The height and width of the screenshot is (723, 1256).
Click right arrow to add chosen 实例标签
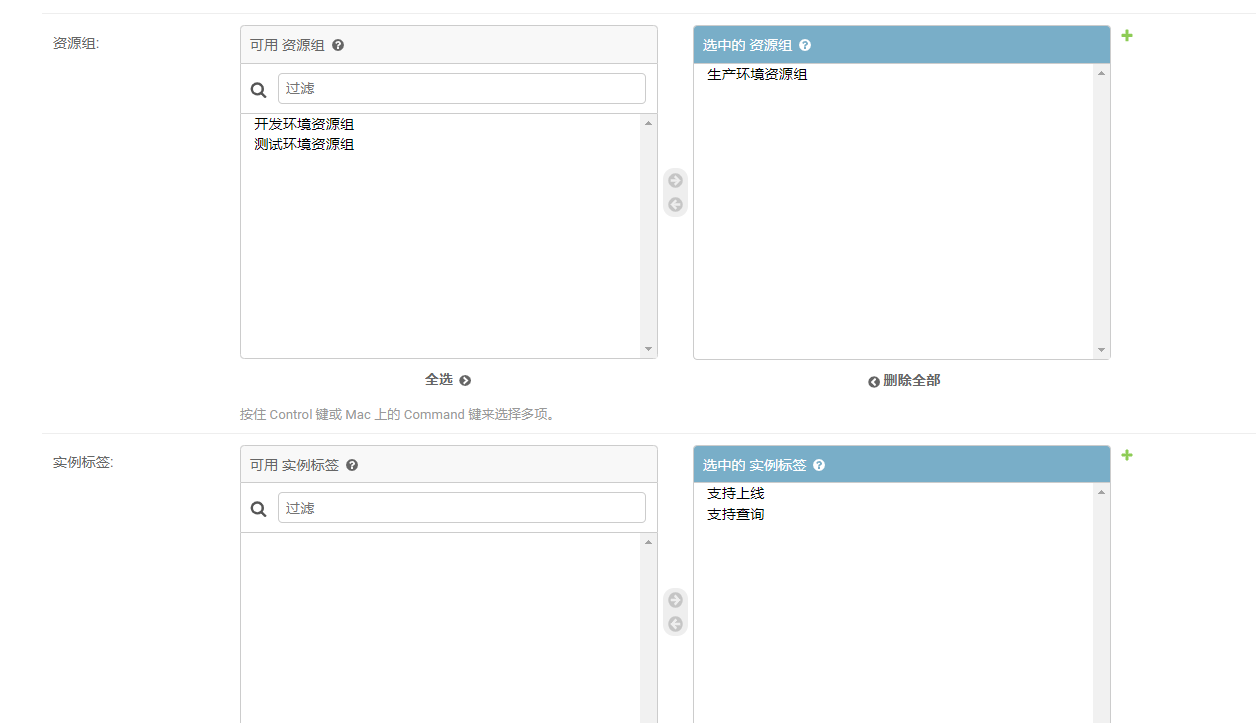675,600
